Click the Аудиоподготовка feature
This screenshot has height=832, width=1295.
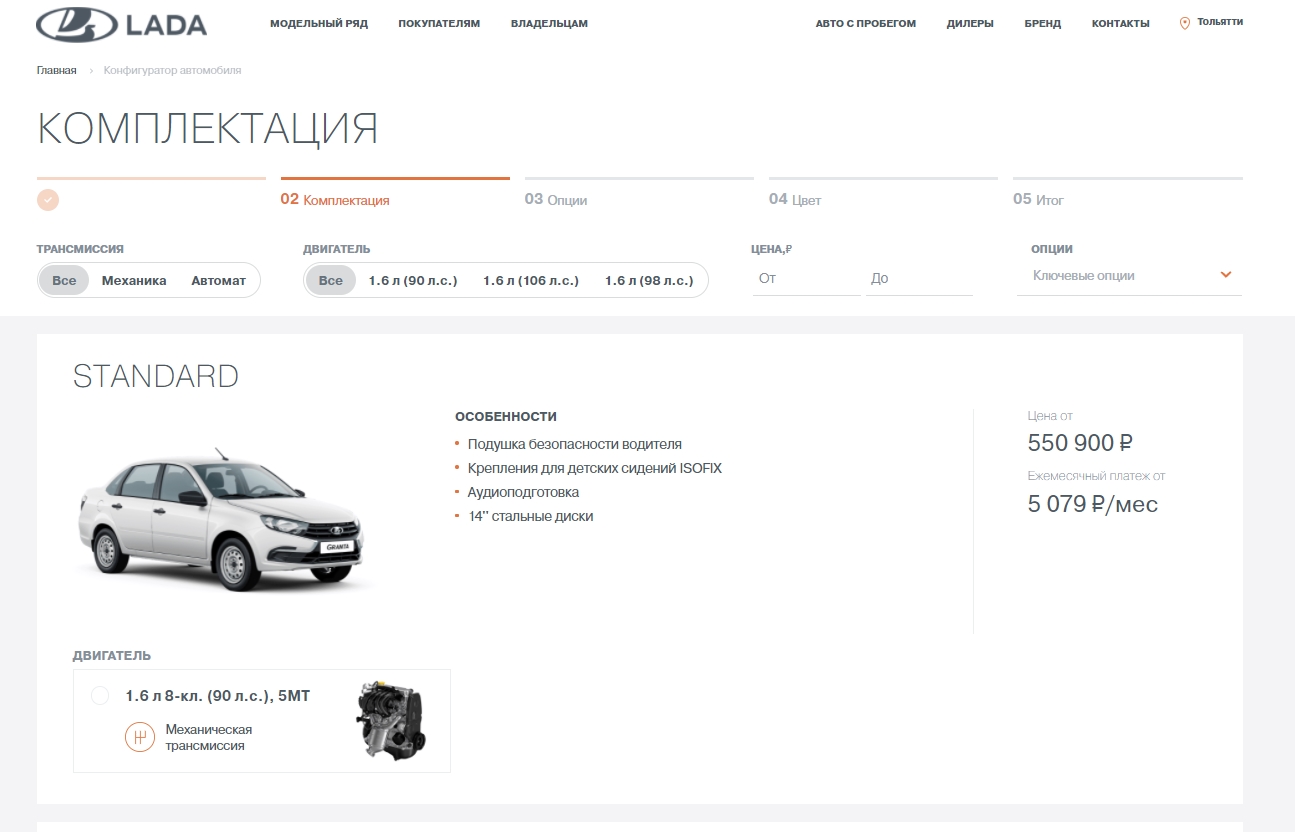(523, 492)
